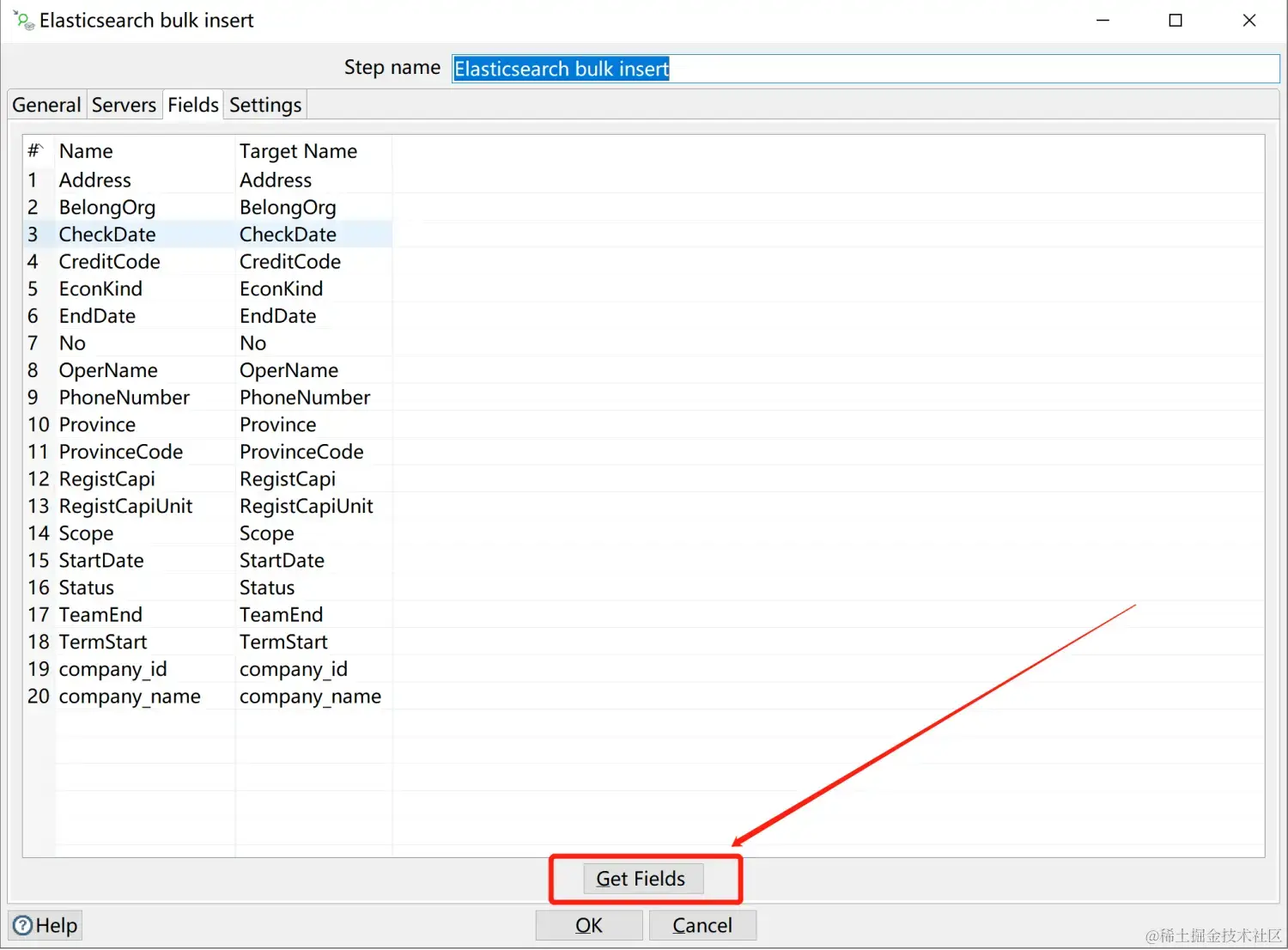The height and width of the screenshot is (950, 1288).
Task: Click TermStart in Target Name column
Action: (x=313, y=642)
